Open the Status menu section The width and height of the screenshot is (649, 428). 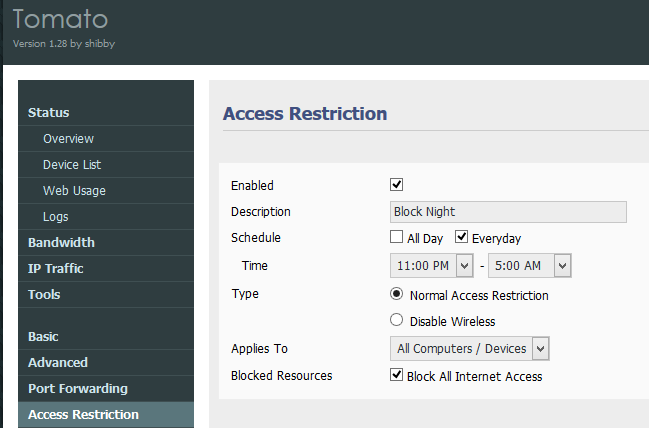coord(48,113)
